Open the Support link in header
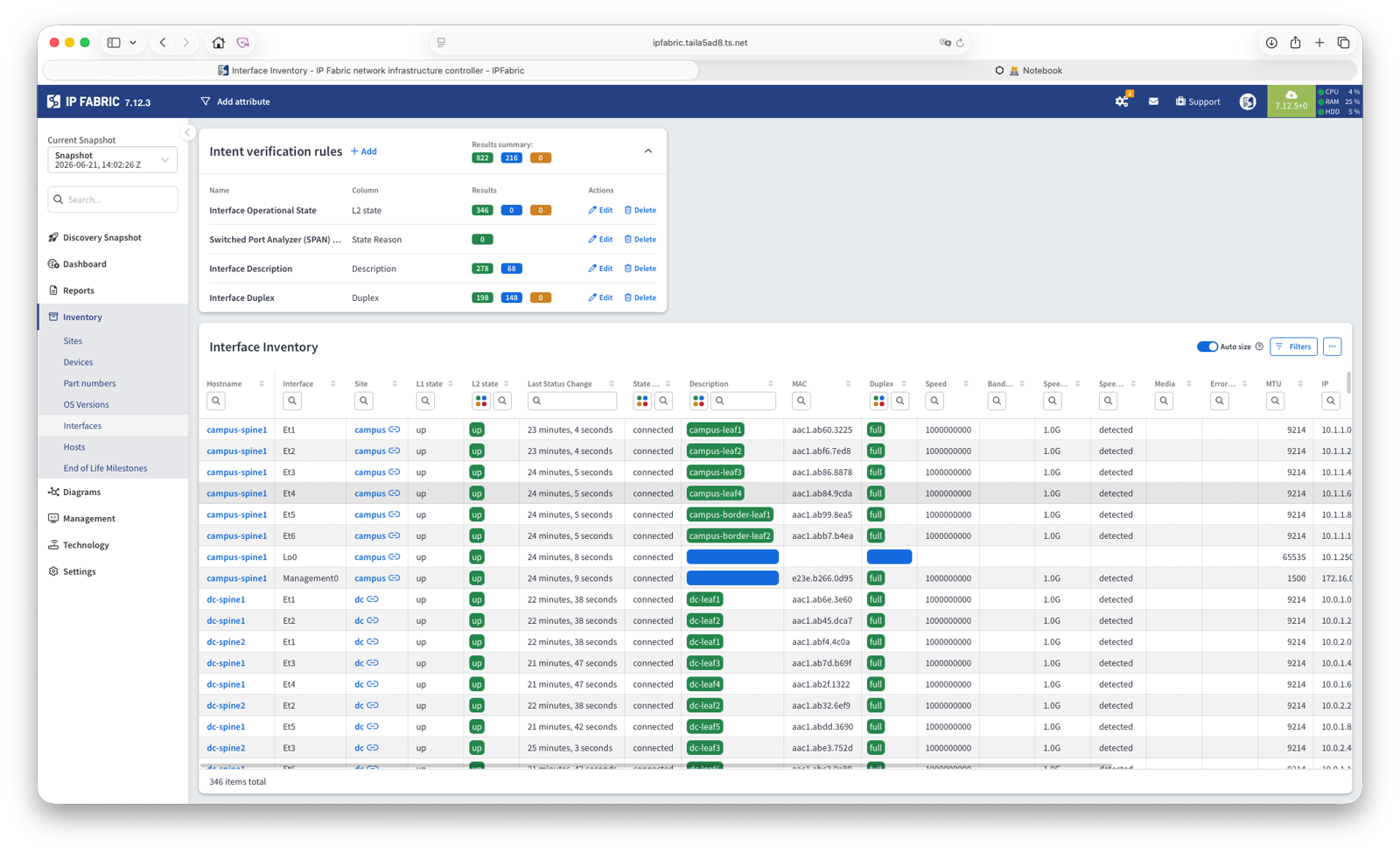This screenshot has width=1400, height=853. coord(1198,101)
